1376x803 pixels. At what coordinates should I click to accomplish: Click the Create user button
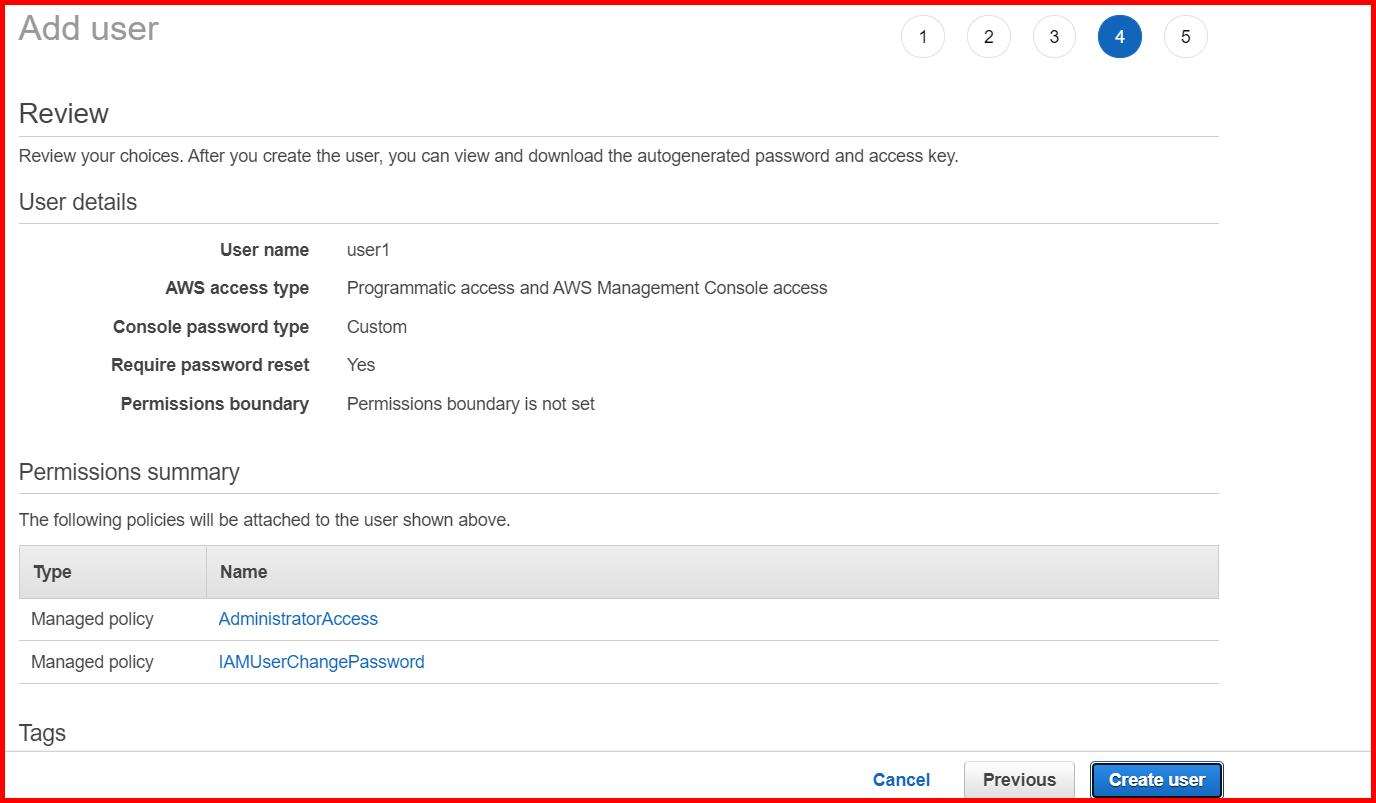pos(1156,780)
